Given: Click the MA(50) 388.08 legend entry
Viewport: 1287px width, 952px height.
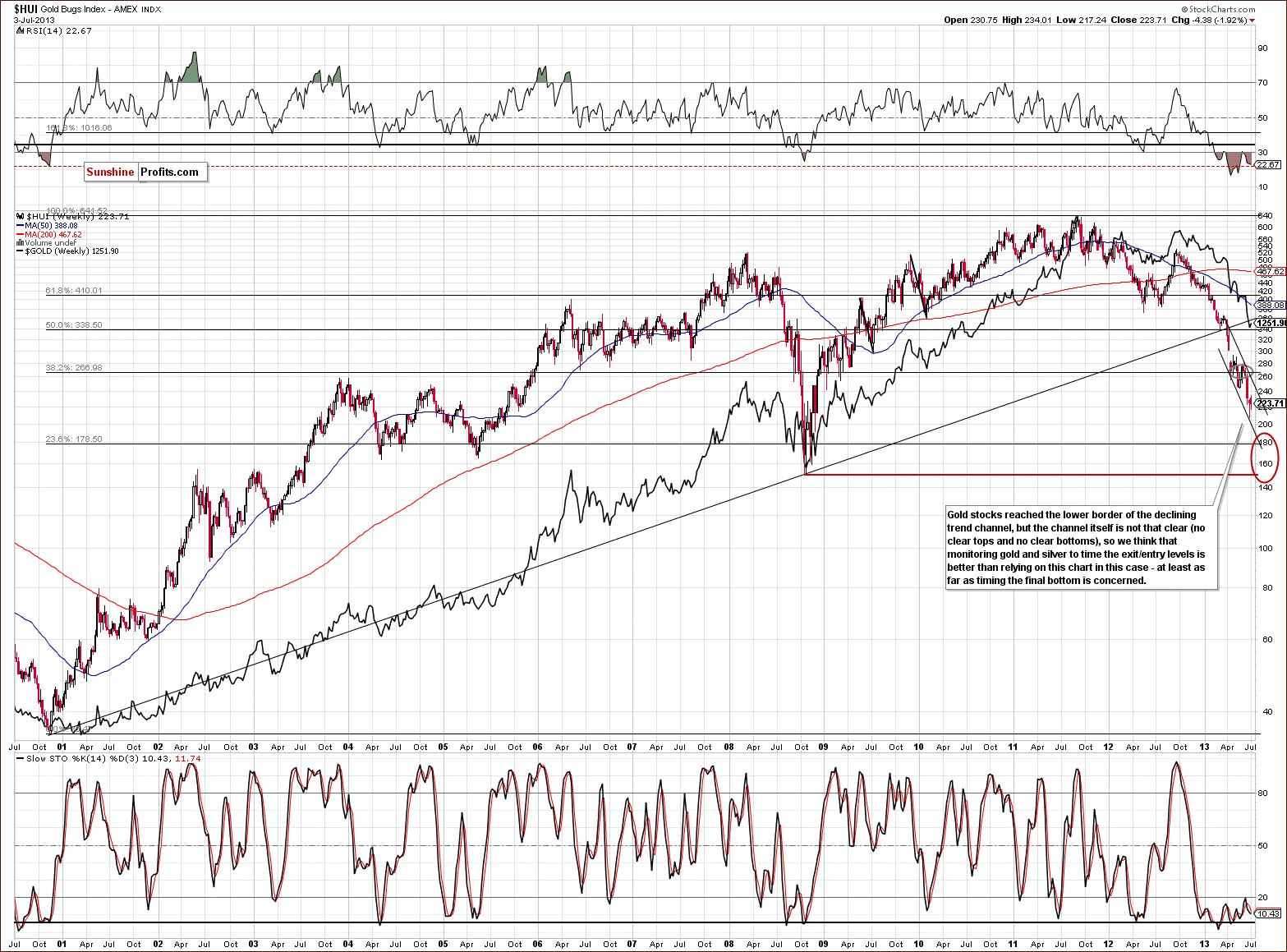Looking at the screenshot, I should click(51, 226).
